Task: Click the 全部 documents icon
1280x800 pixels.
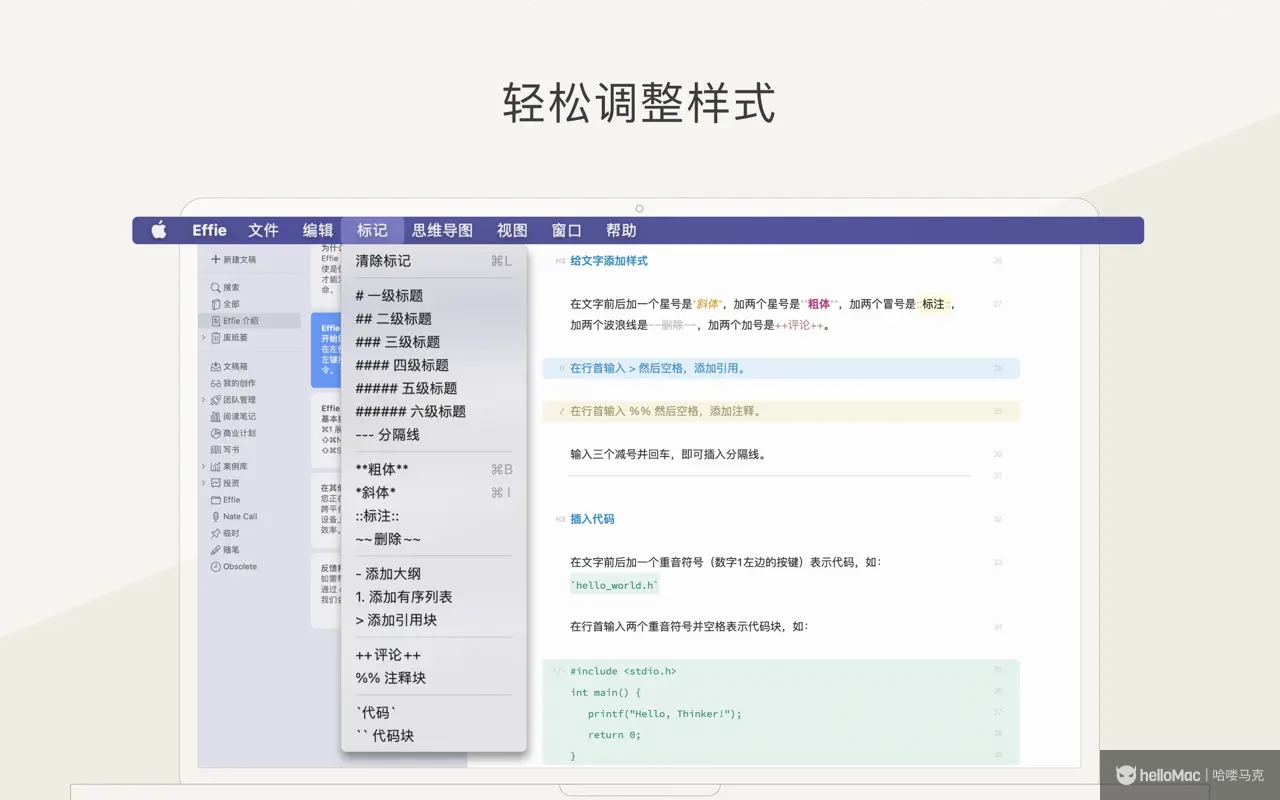Action: tap(215, 304)
